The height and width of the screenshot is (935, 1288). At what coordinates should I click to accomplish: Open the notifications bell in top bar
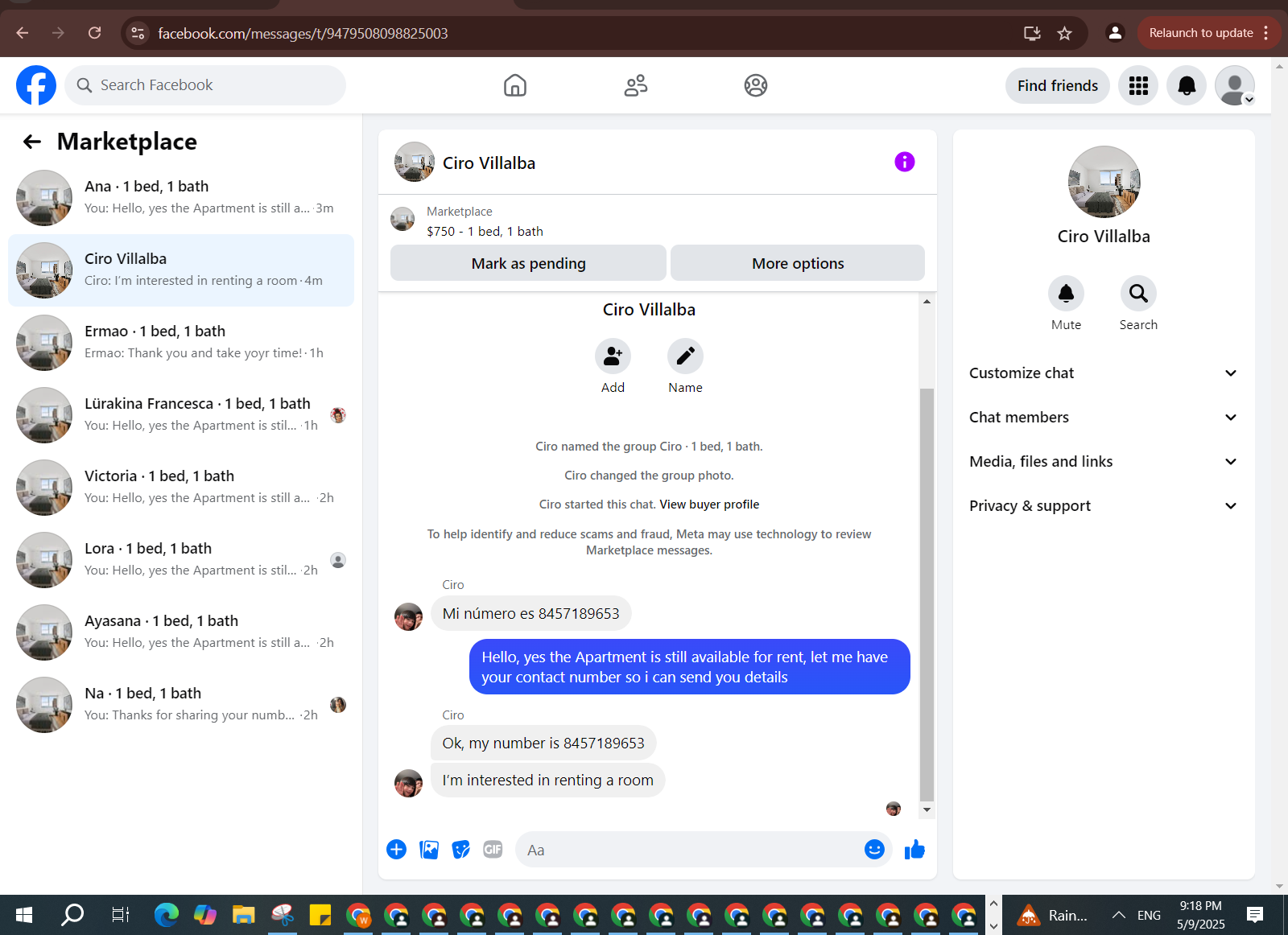[1187, 85]
